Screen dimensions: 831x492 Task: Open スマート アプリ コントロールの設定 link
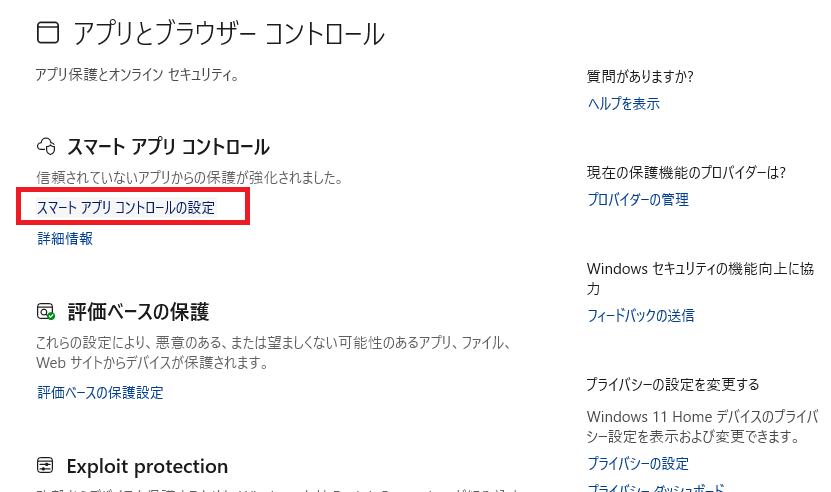point(125,208)
